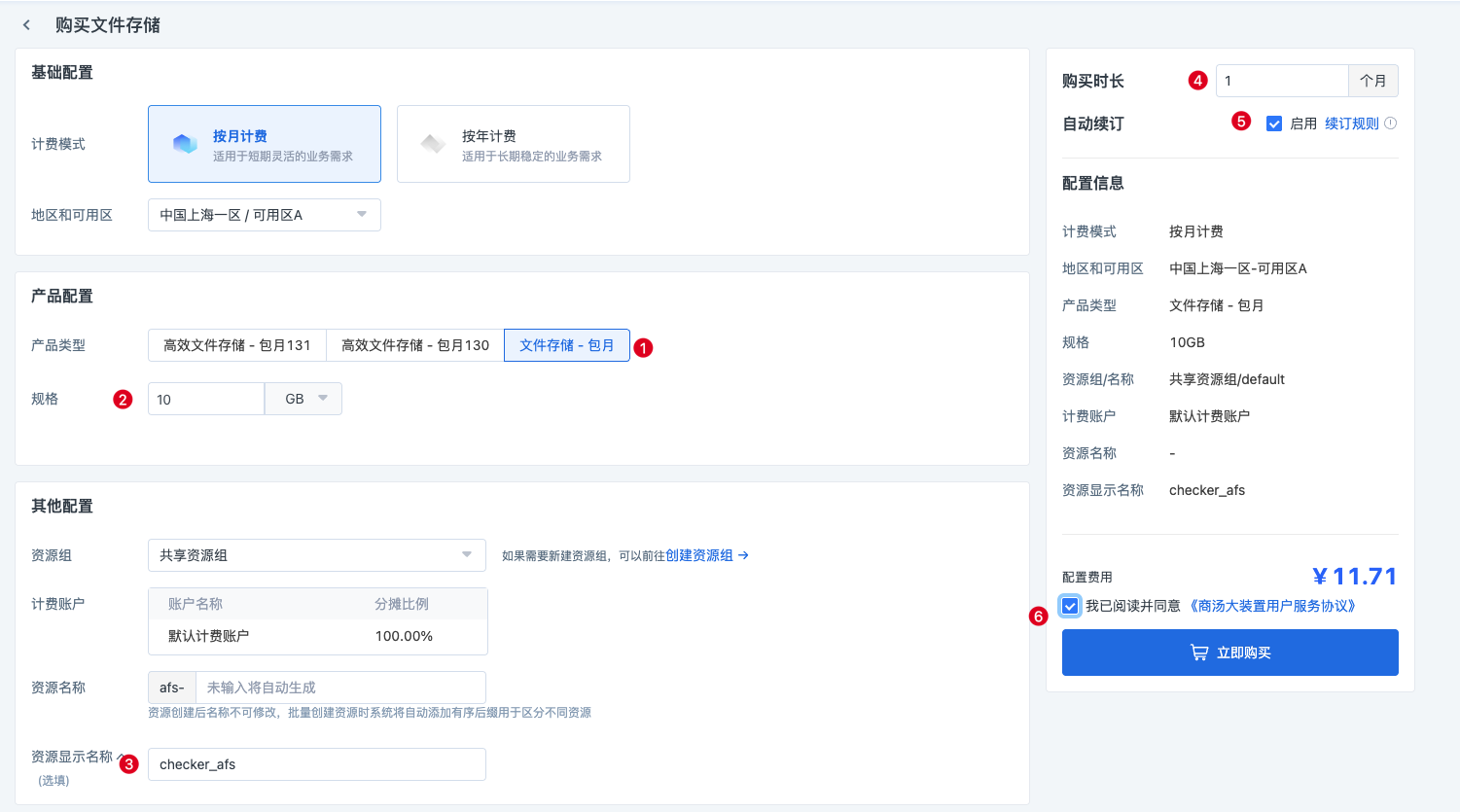This screenshot has height=812, width=1460.
Task: Focus the 购买时长 duration input
Action: [x=1282, y=81]
